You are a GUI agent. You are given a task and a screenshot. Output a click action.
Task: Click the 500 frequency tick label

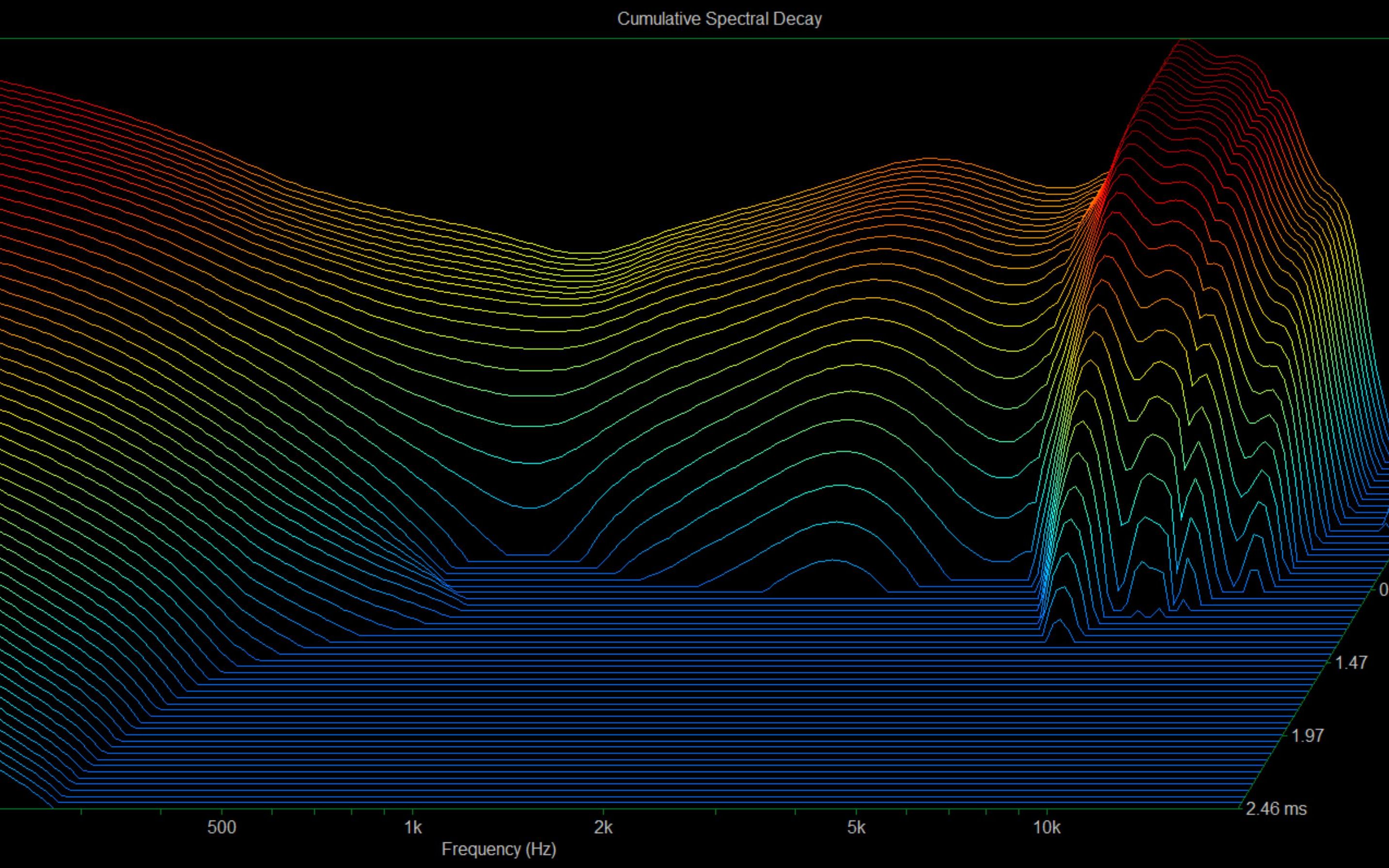[221, 827]
